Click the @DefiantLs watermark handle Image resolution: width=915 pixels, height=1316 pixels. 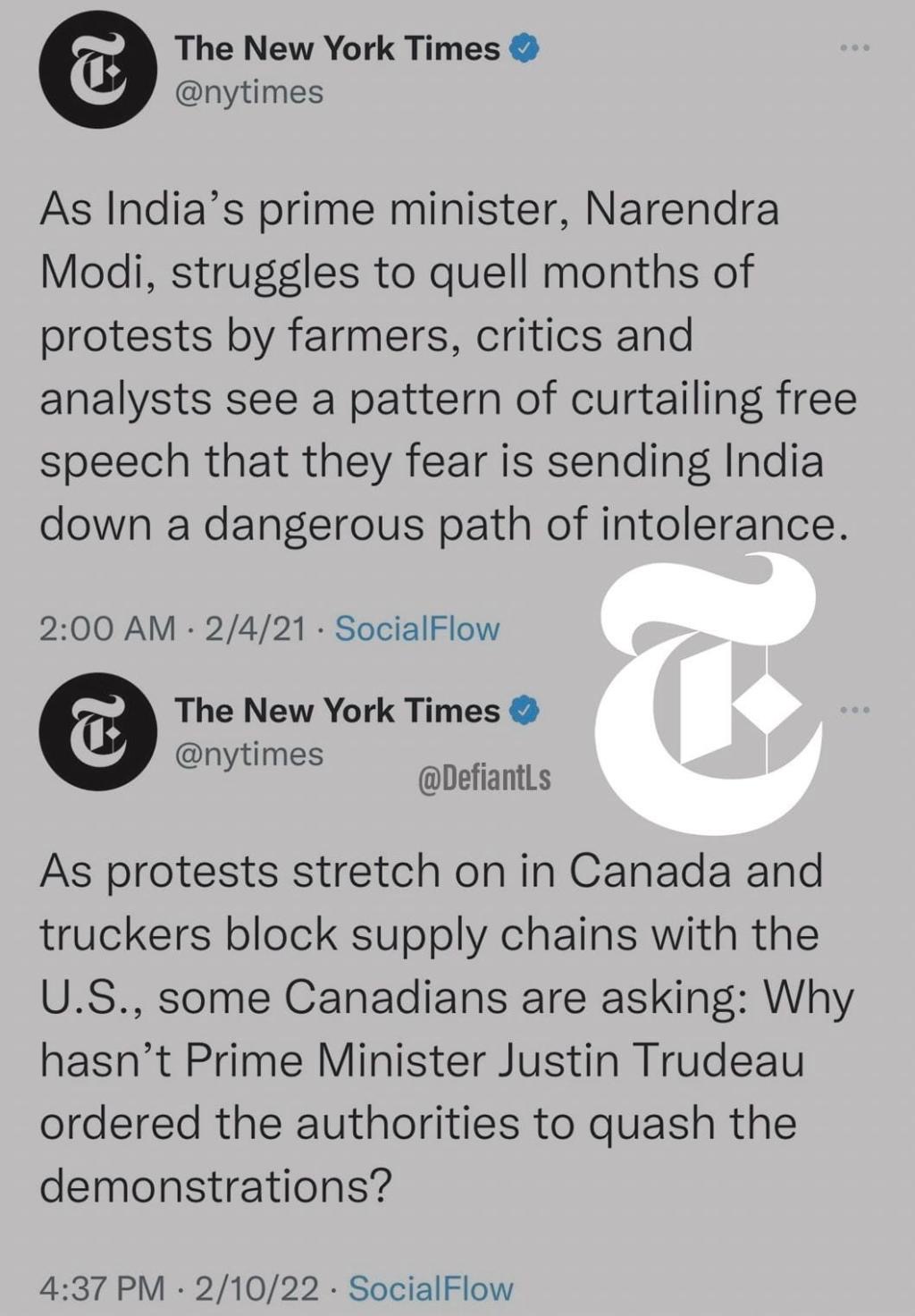click(484, 780)
